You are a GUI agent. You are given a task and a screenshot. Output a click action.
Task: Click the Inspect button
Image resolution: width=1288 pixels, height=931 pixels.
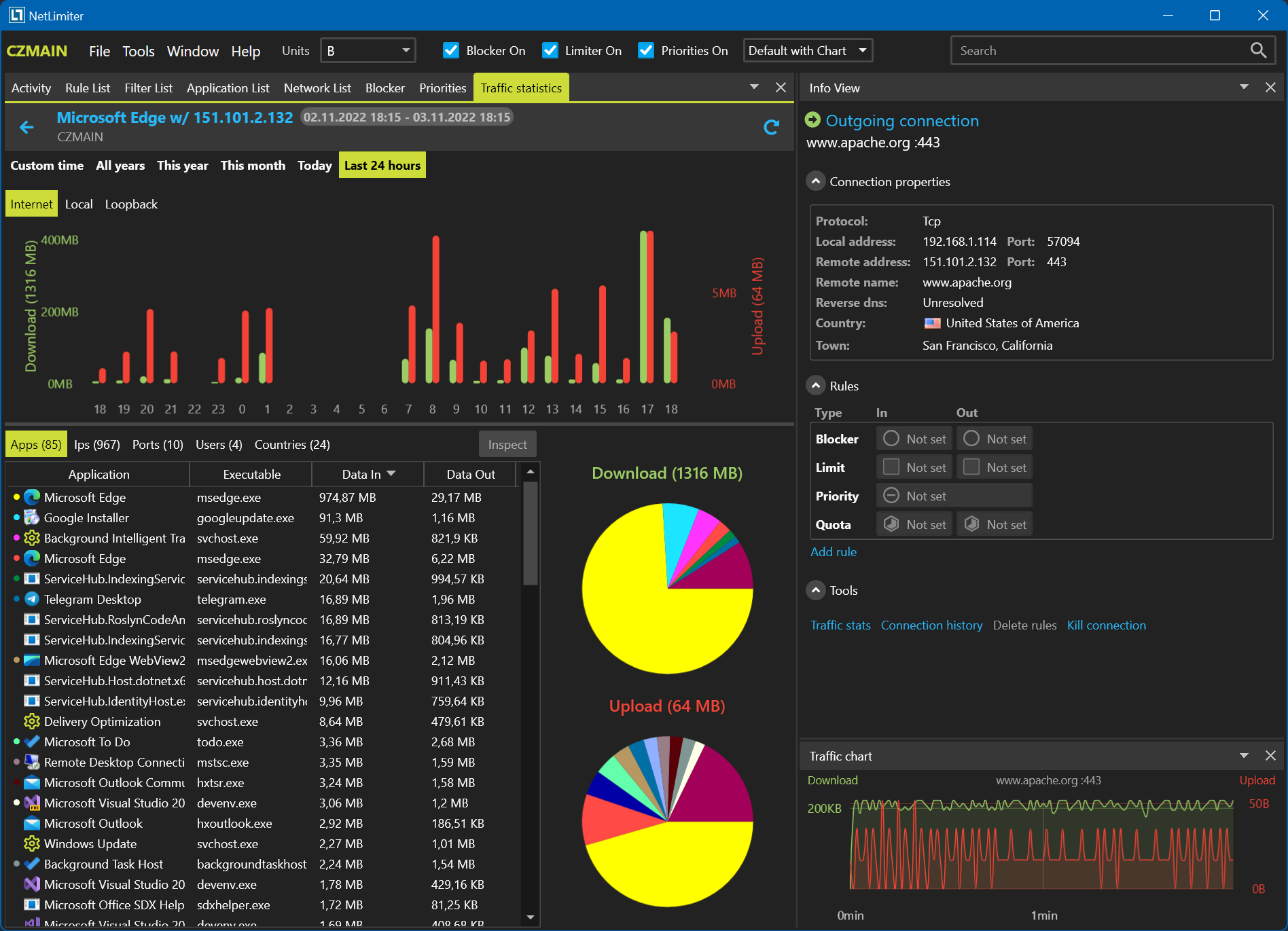pyautogui.click(x=507, y=444)
